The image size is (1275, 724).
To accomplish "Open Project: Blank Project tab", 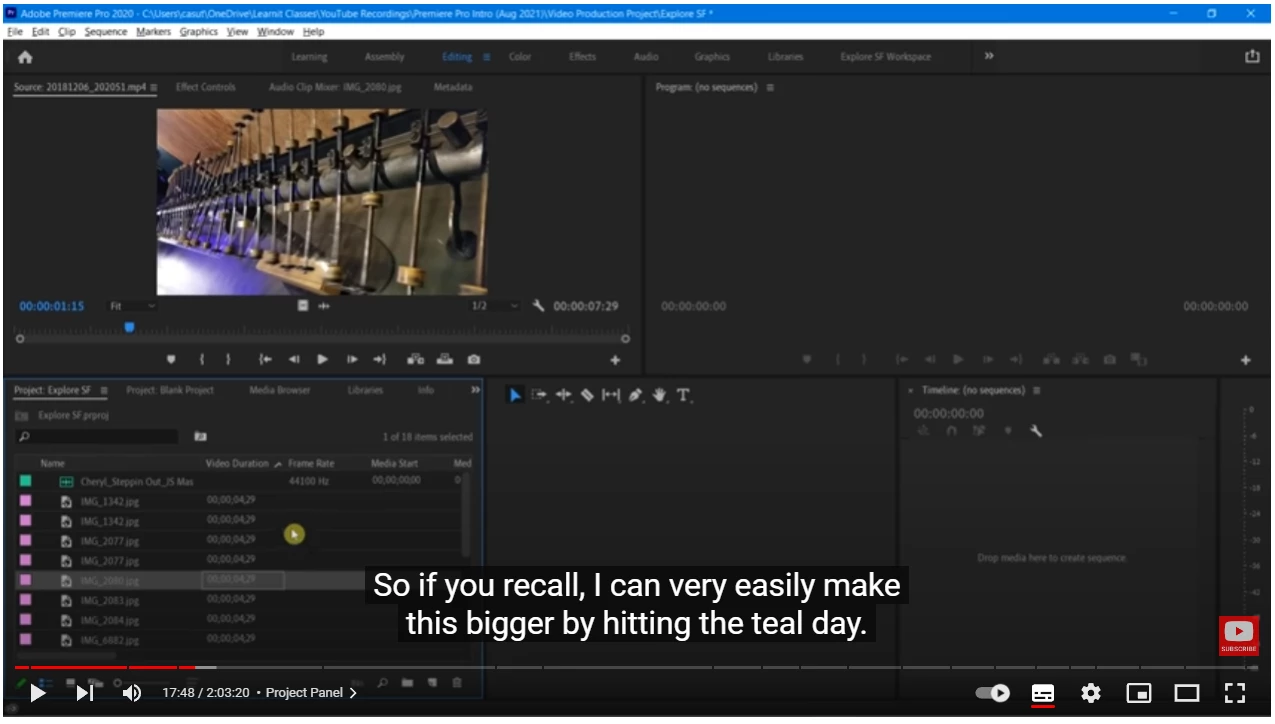I will [x=170, y=390].
